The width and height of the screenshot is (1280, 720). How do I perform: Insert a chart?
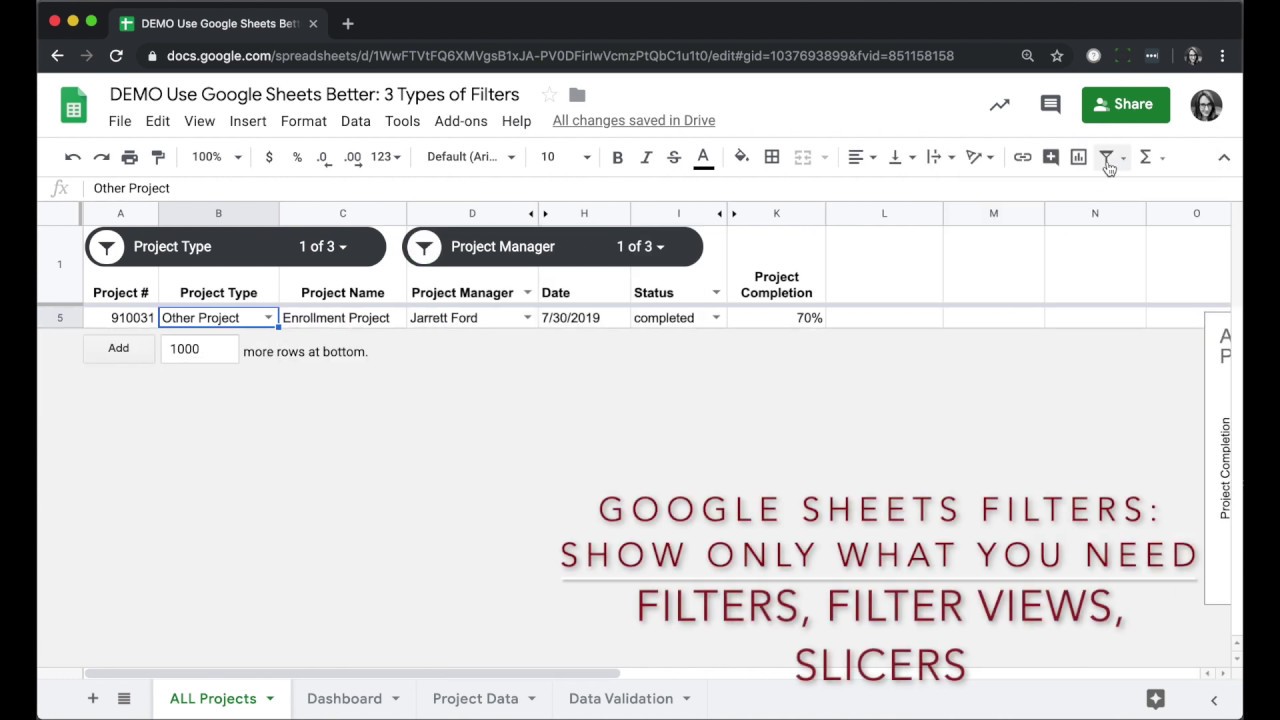1078,157
